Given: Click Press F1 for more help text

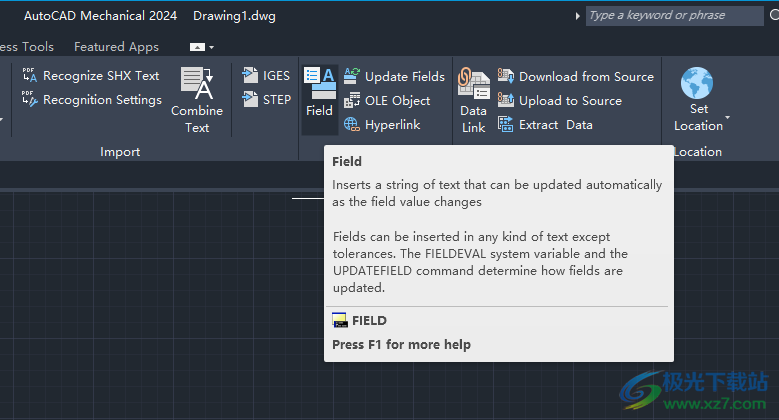Looking at the screenshot, I should point(401,344).
